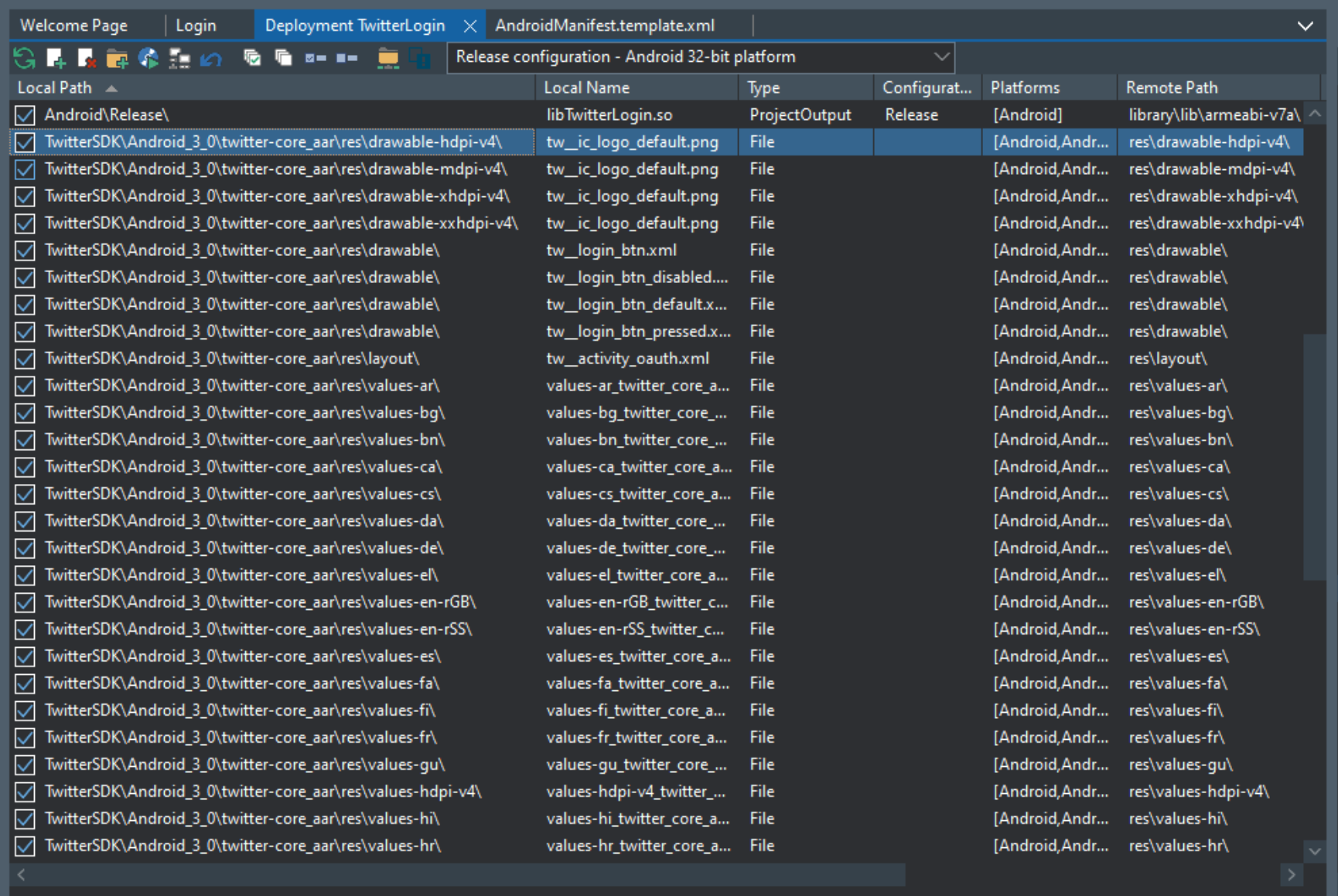Screen dimensions: 1338x896
Task: Select the tw__login_btn_disabled.... file name
Action: (637, 278)
